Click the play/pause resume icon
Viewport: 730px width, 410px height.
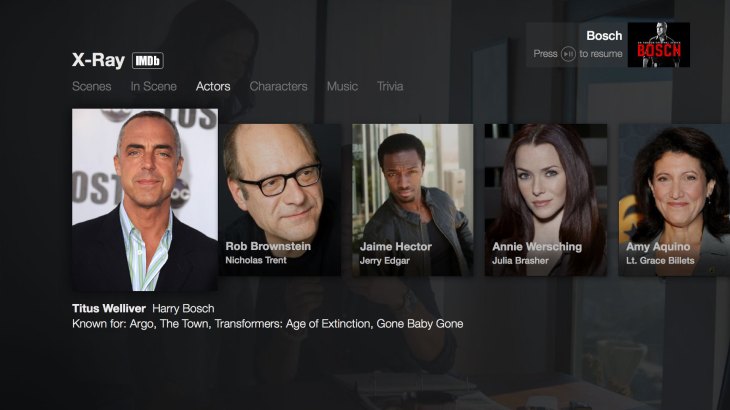pos(568,54)
